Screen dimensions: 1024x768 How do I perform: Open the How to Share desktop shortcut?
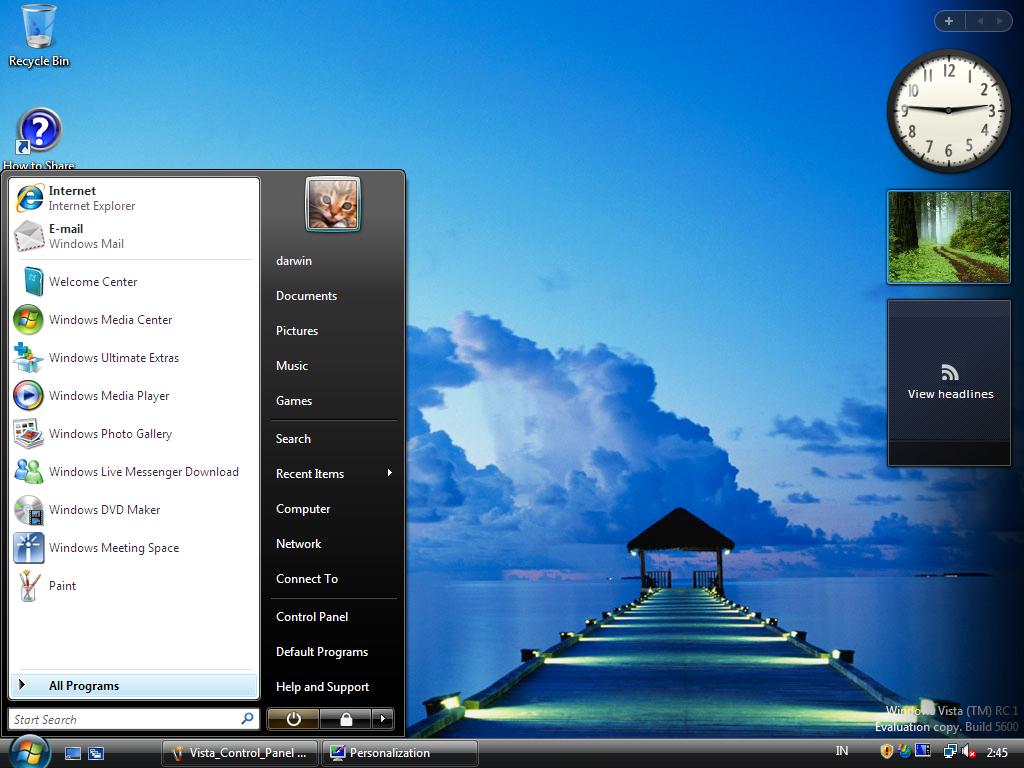tap(39, 138)
